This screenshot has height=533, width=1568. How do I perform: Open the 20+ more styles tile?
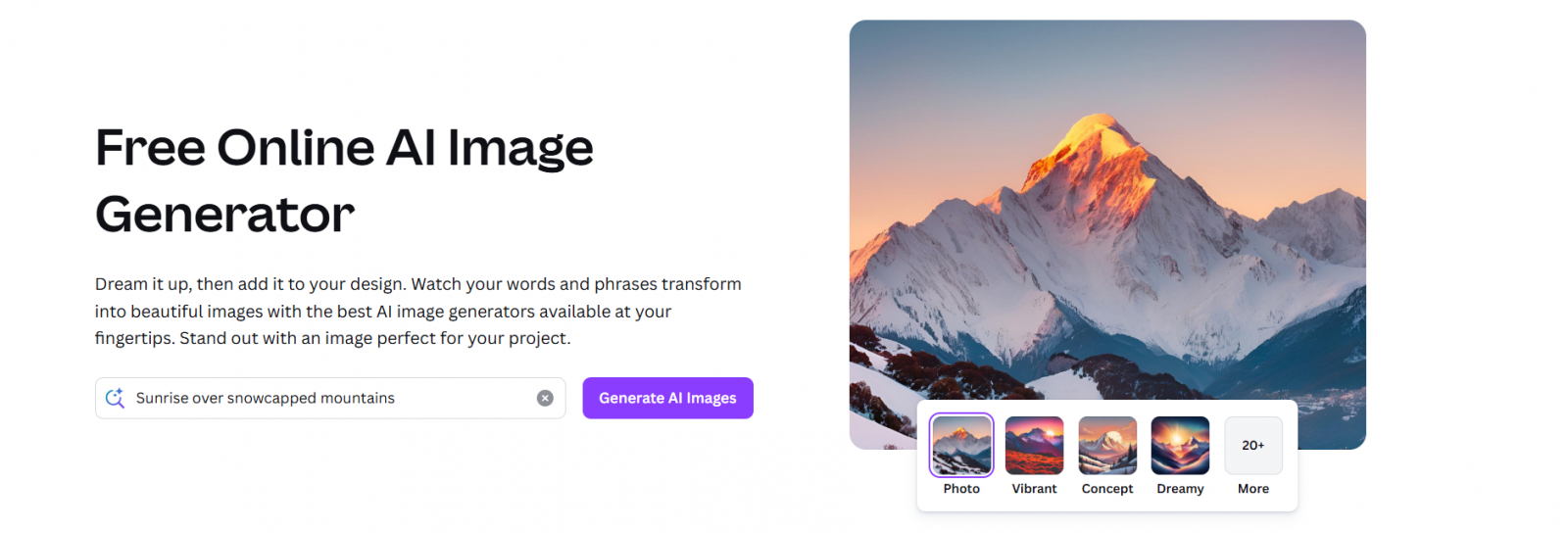[1253, 445]
